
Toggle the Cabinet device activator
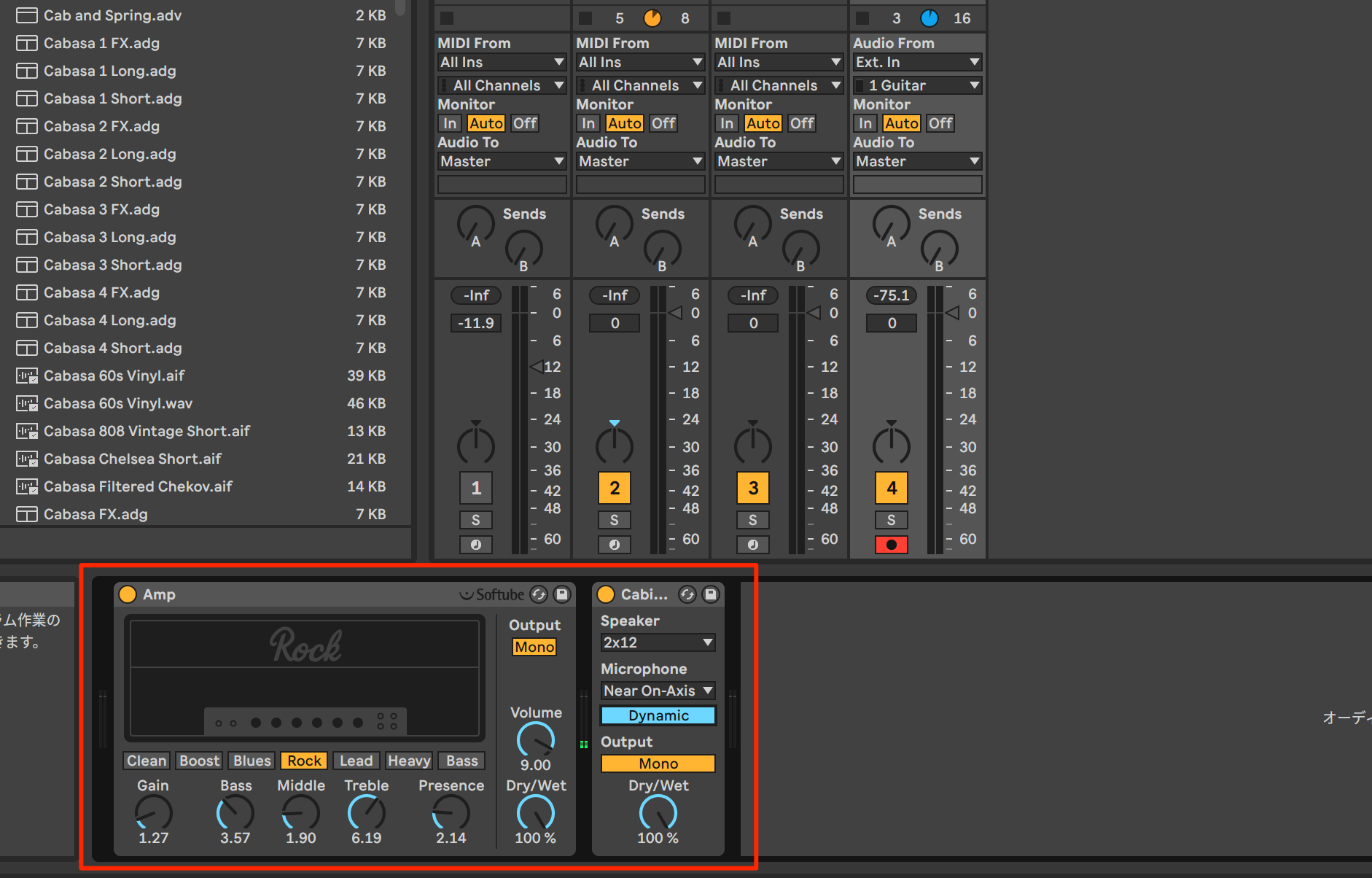[x=606, y=594]
